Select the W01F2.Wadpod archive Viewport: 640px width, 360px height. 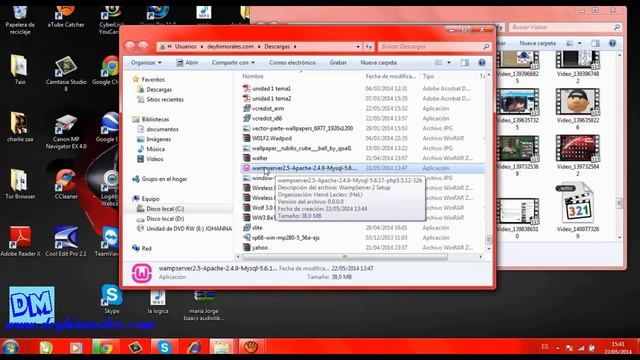(x=271, y=138)
